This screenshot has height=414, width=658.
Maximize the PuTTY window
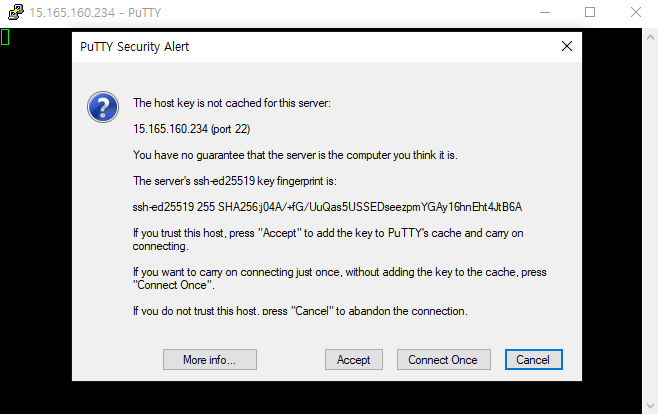[x=590, y=12]
